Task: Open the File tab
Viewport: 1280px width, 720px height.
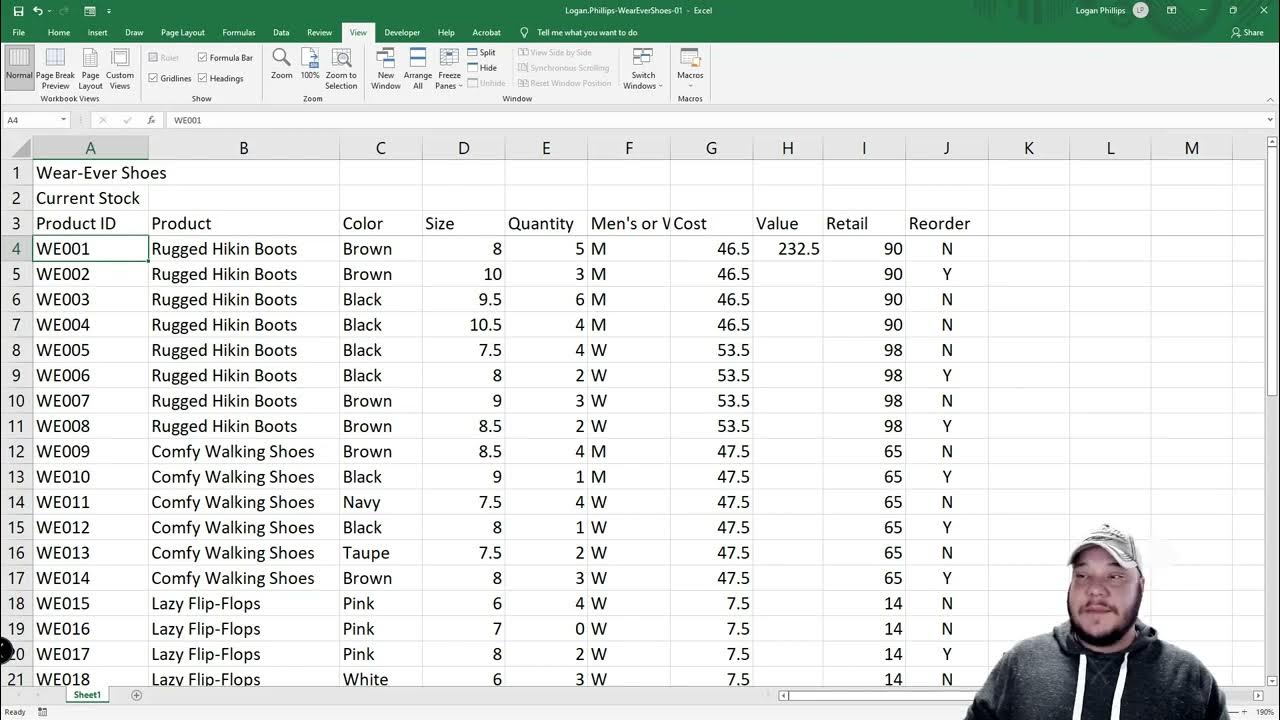Action: [18, 32]
